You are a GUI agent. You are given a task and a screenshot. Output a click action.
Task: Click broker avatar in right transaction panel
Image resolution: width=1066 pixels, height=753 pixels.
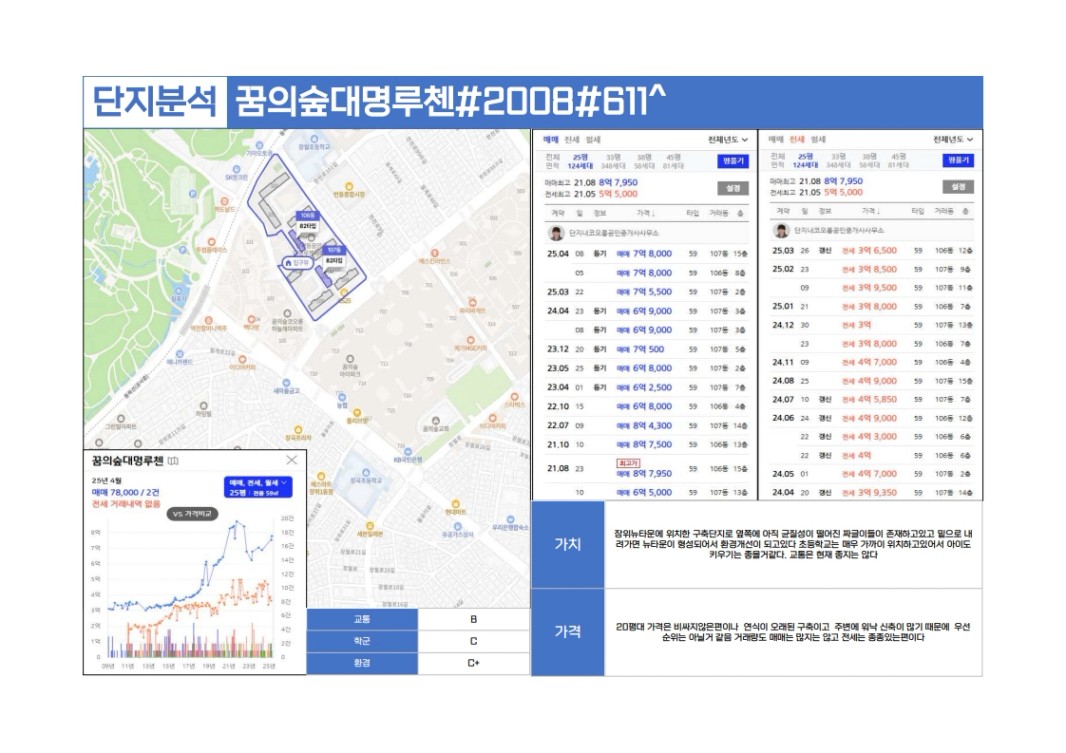(x=782, y=230)
